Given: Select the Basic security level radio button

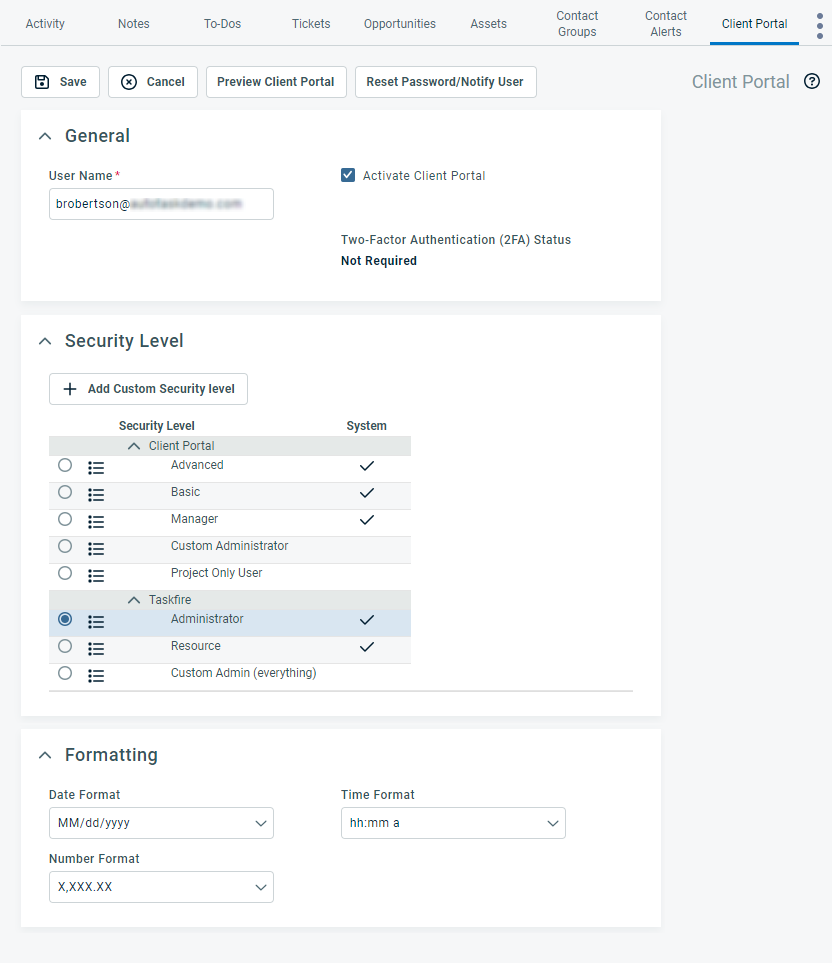Looking at the screenshot, I should click(x=65, y=492).
